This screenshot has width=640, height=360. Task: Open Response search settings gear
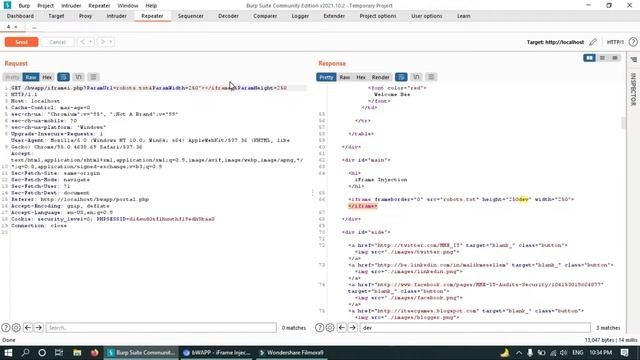tap(330, 327)
